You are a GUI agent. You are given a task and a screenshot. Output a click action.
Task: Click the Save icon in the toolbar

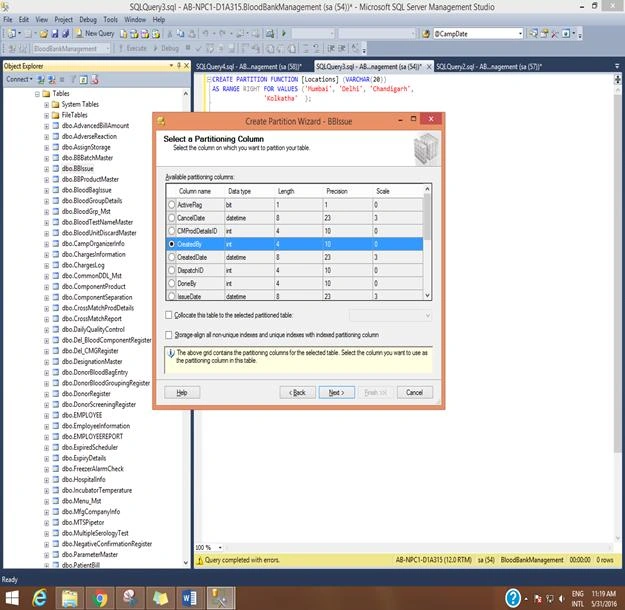pyautogui.click(x=55, y=34)
